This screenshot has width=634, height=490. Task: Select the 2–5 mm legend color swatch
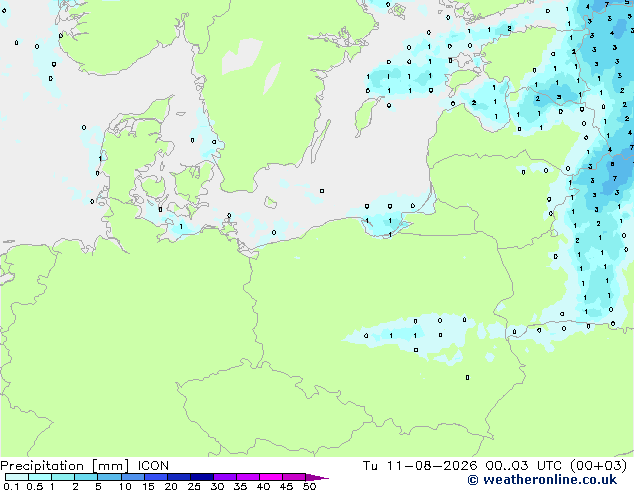(x=86, y=477)
